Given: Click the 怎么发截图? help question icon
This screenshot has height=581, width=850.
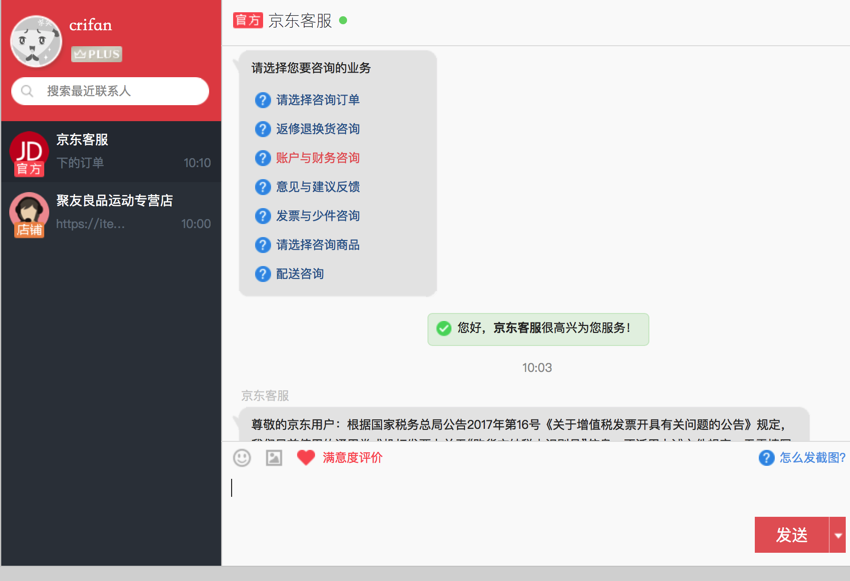Looking at the screenshot, I should point(766,458).
